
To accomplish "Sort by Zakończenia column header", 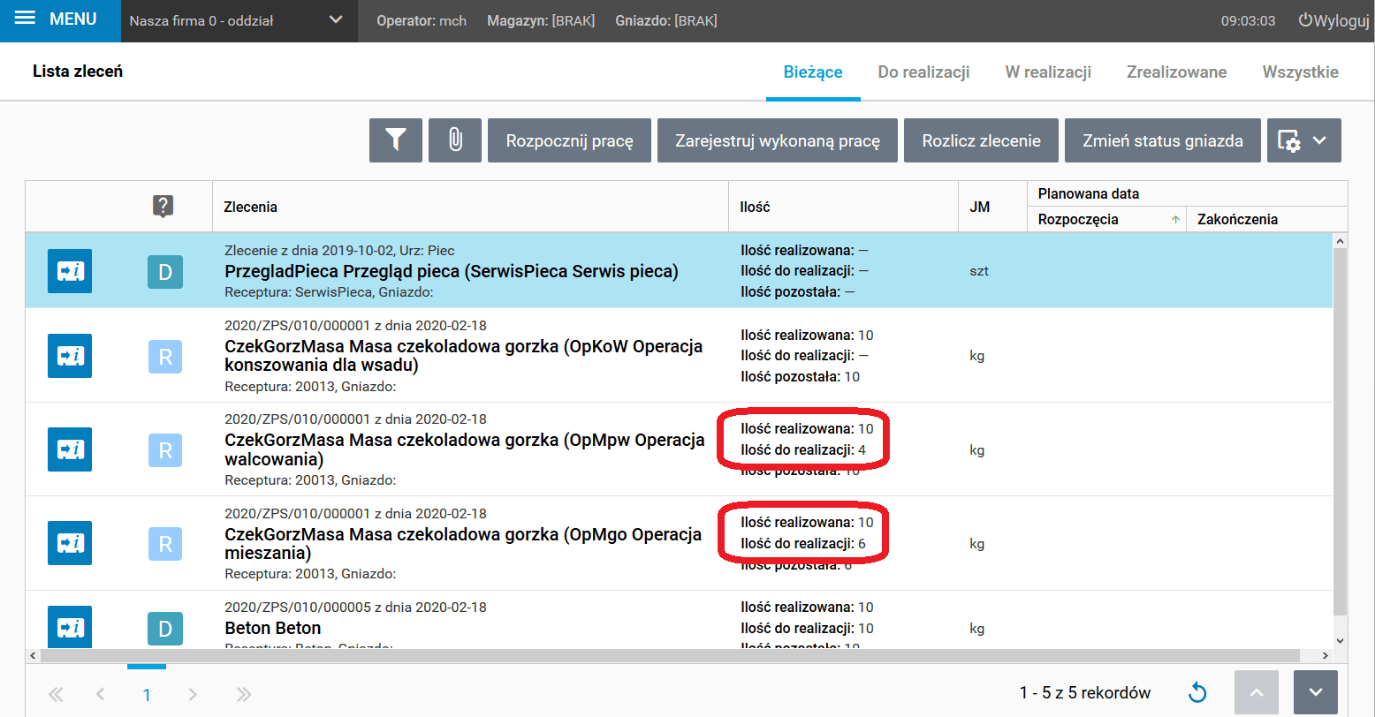I will pos(1267,219).
